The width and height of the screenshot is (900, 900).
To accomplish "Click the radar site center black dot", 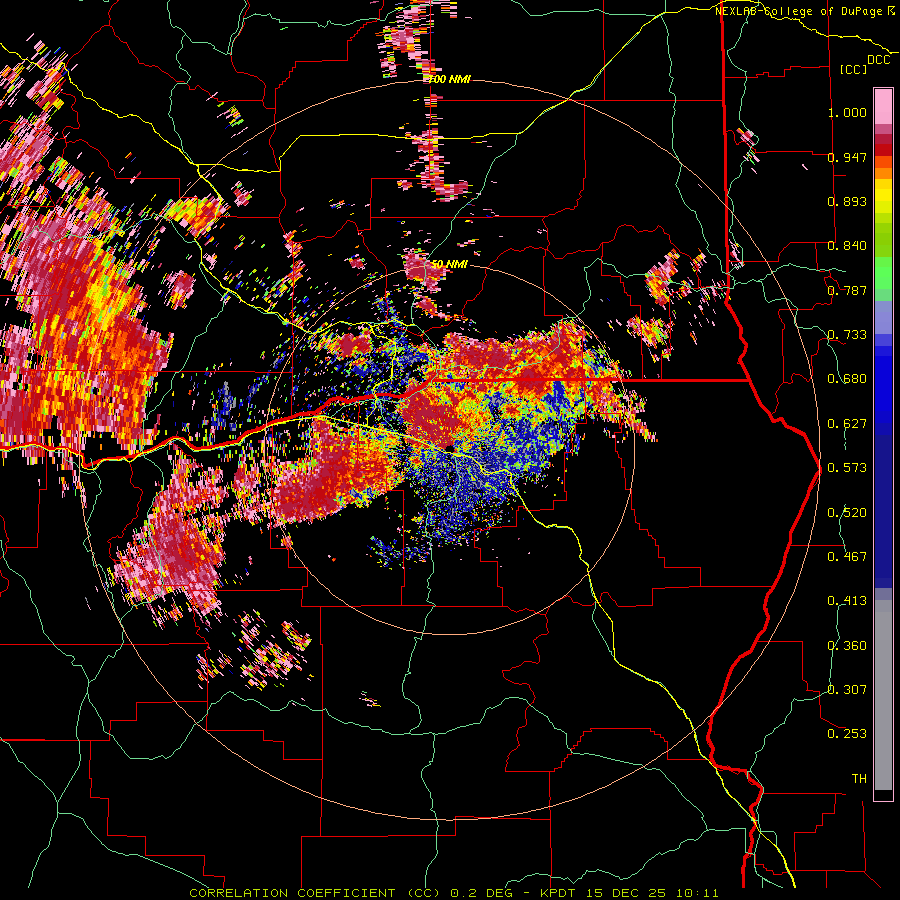I will [449, 448].
